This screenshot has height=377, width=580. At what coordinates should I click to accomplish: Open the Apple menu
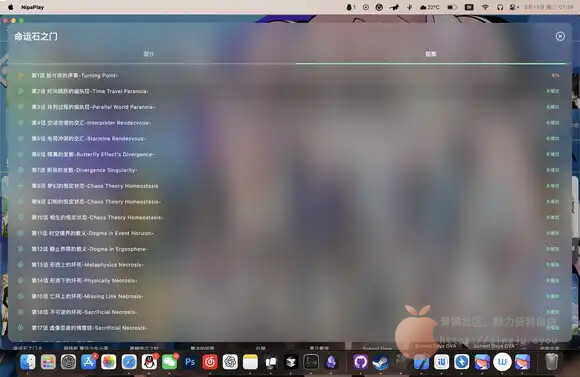tap(11, 7)
